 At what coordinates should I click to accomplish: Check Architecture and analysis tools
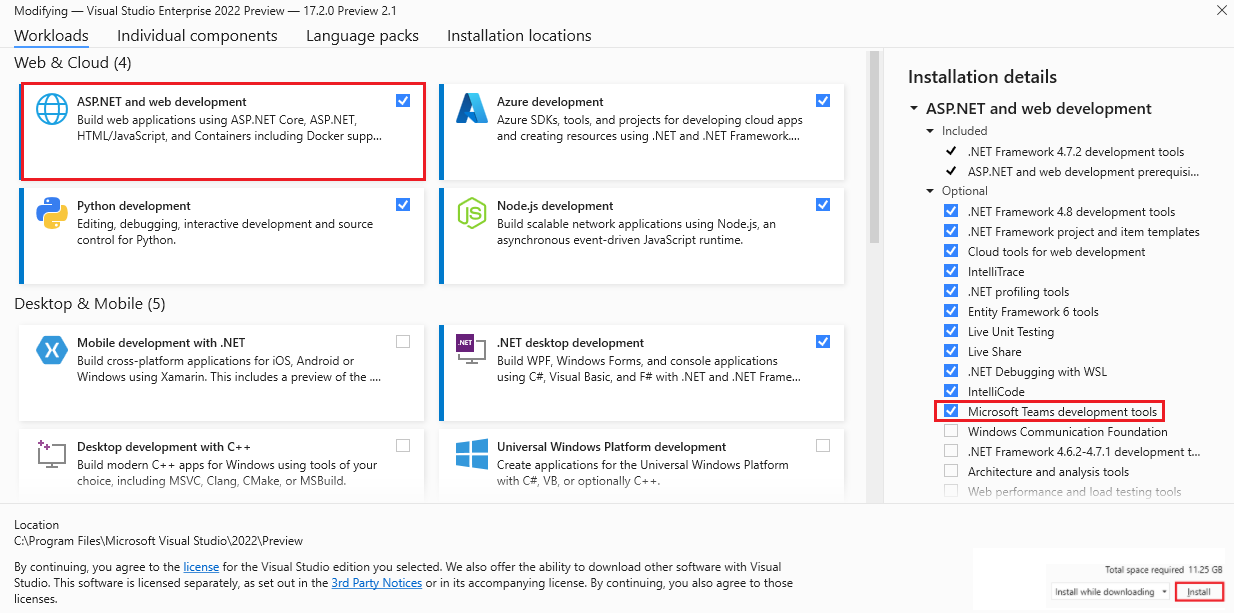point(950,471)
